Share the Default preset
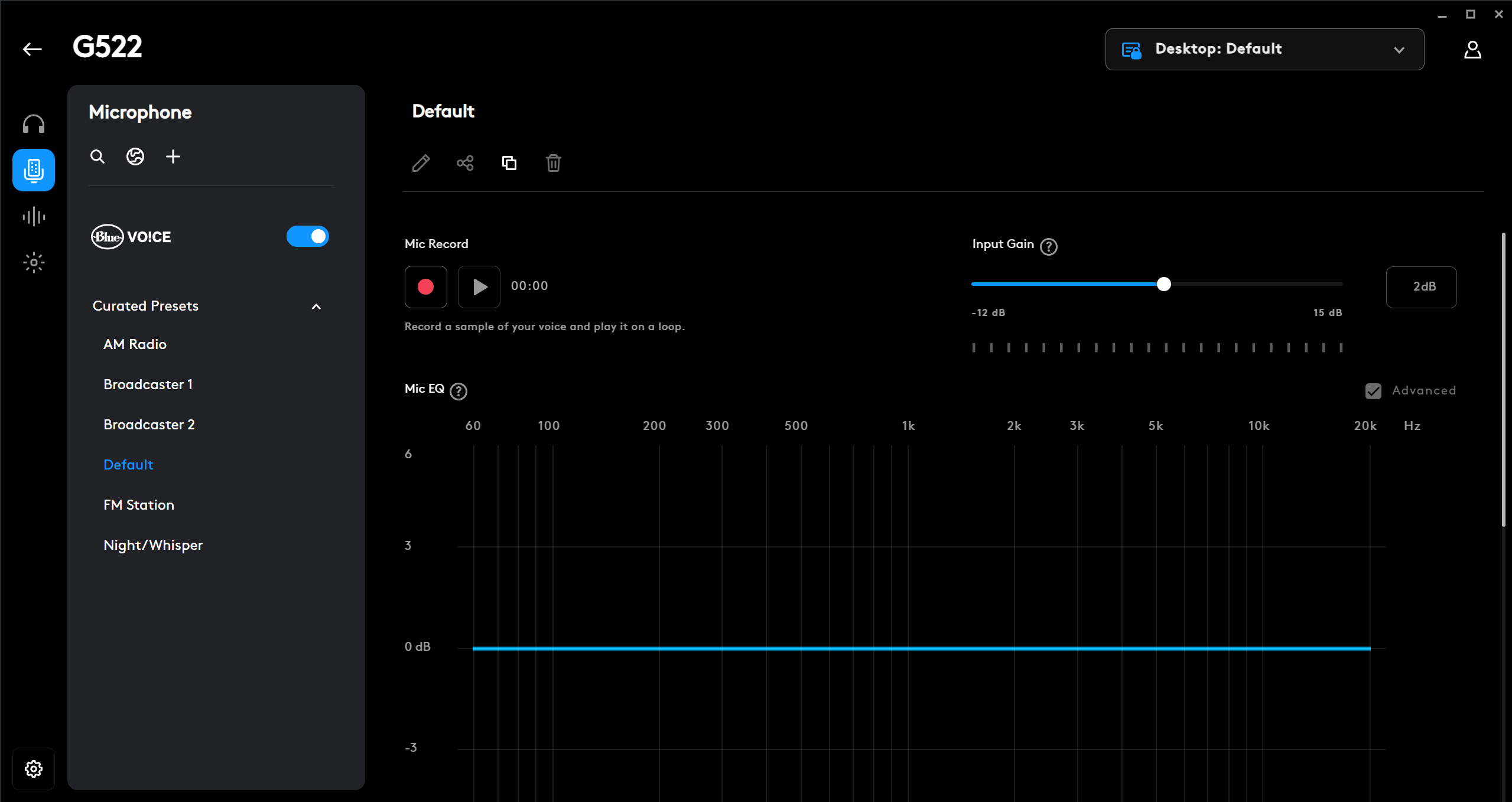This screenshot has width=1512, height=802. 465,163
